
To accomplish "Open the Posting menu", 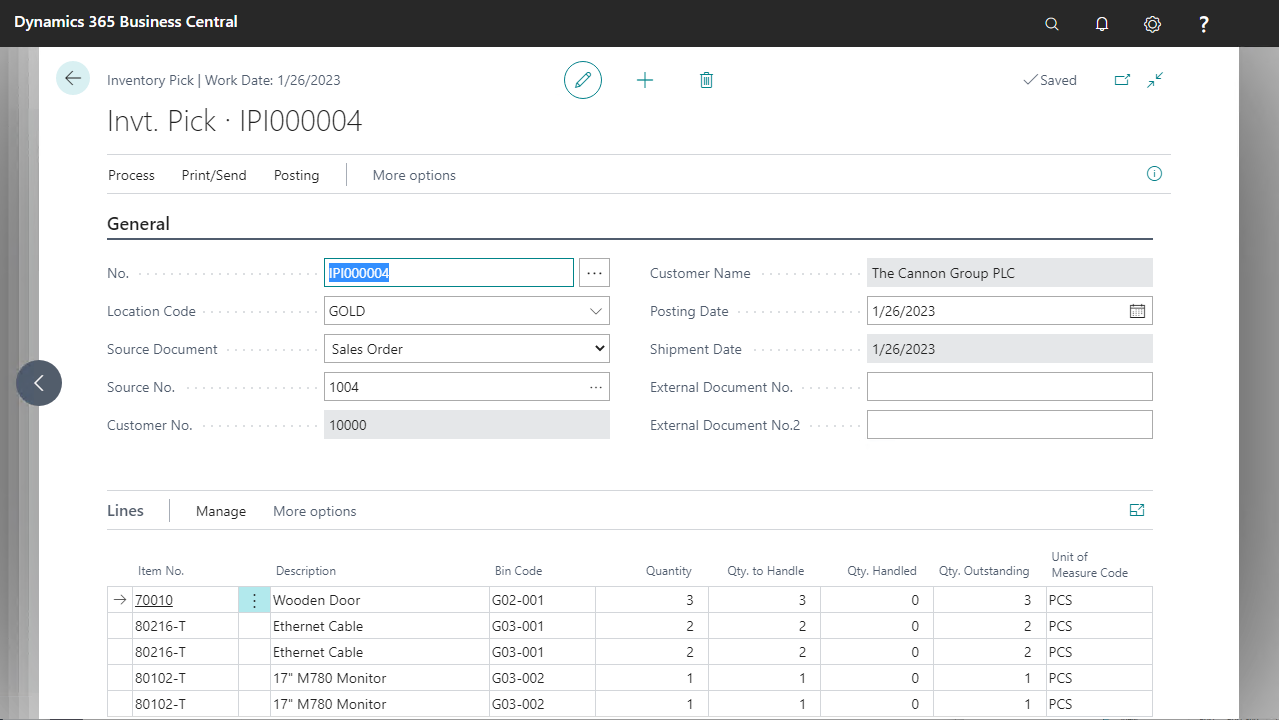I will tap(297, 175).
